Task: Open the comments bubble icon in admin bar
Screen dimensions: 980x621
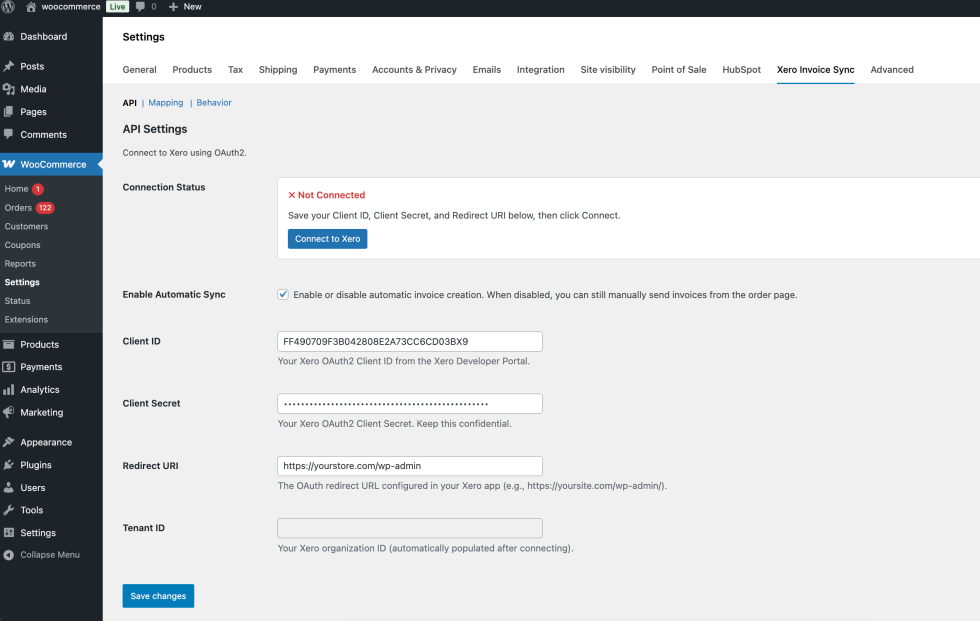Action: pyautogui.click(x=140, y=7)
